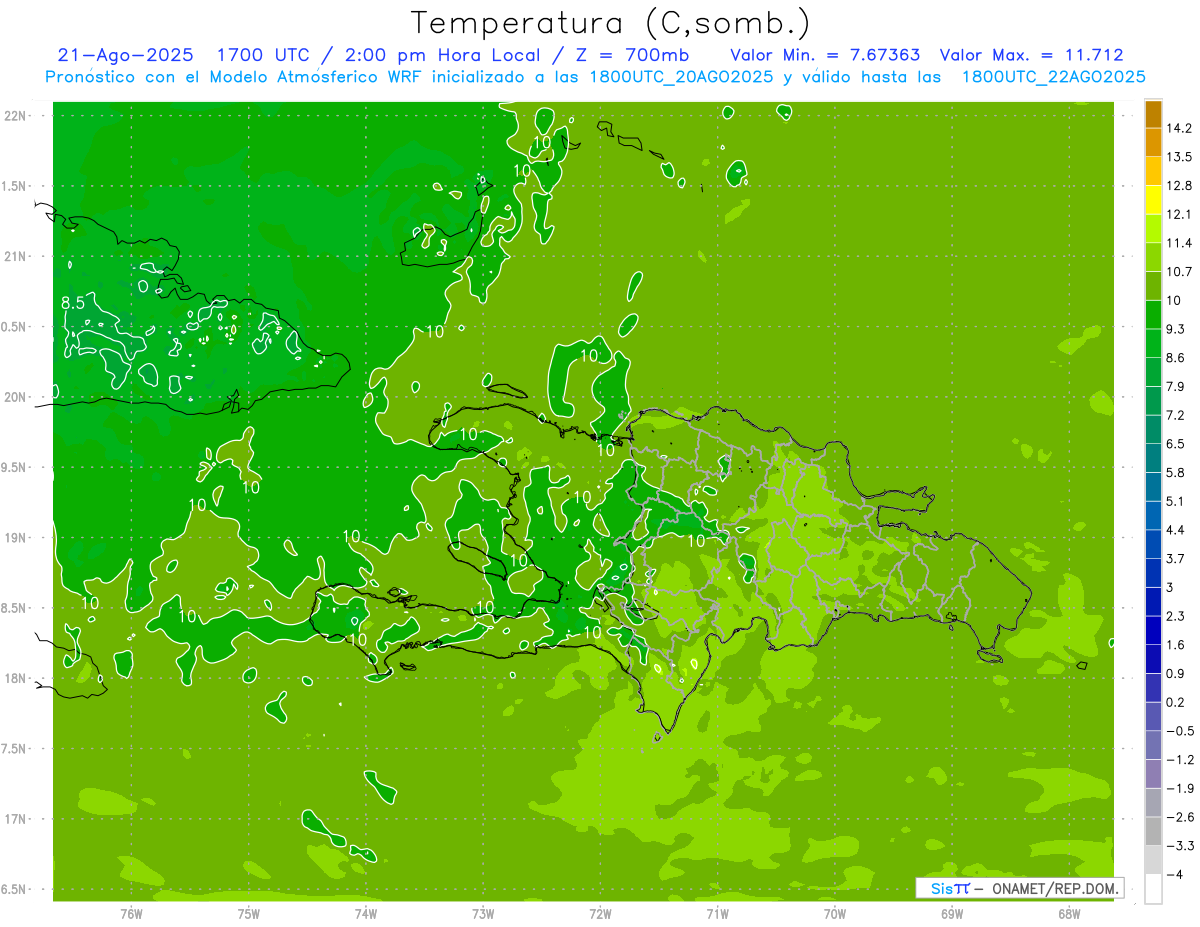Click the yellow swatch between 12.1 and 12.8
The width and height of the screenshot is (1200, 927).
pos(1153,200)
